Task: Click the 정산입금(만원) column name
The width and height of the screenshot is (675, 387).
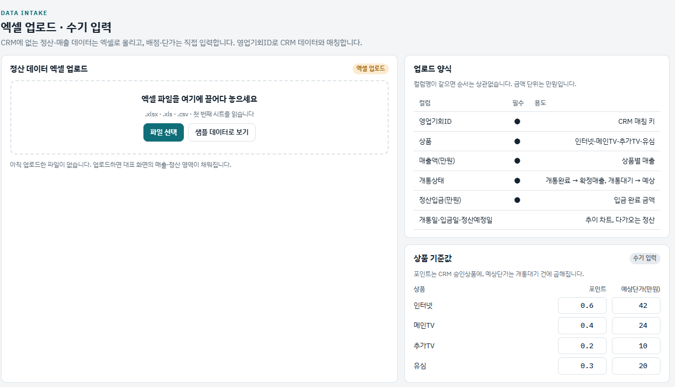Action: (x=440, y=200)
